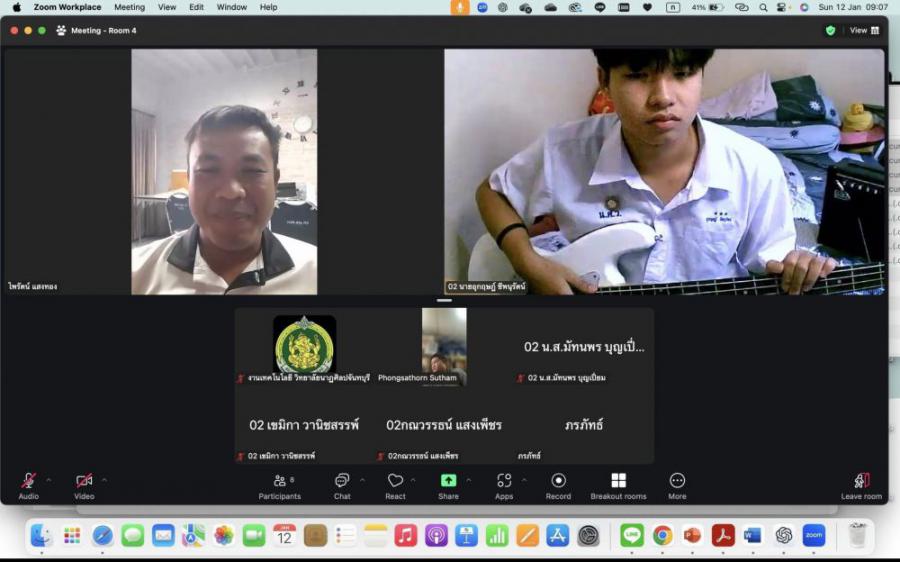900x562 pixels.
Task: Open the Window menu in menu bar
Action: [232, 7]
